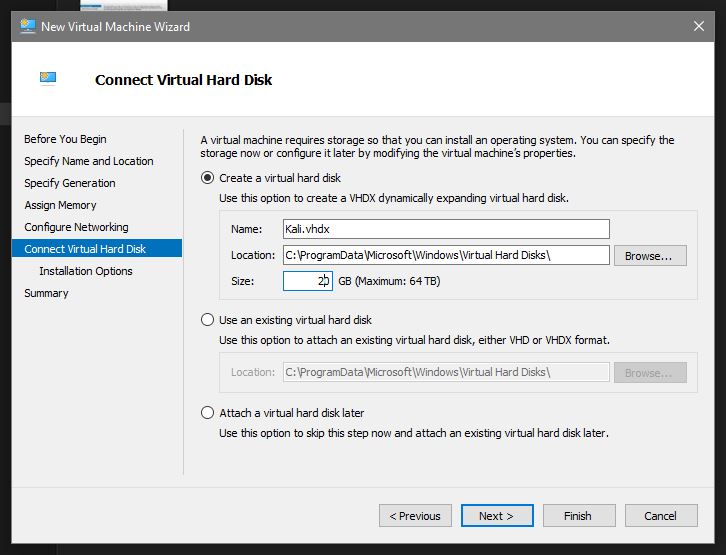The height and width of the screenshot is (555, 726).
Task: Close the New Virtual Machine Wizard
Action: click(697, 26)
